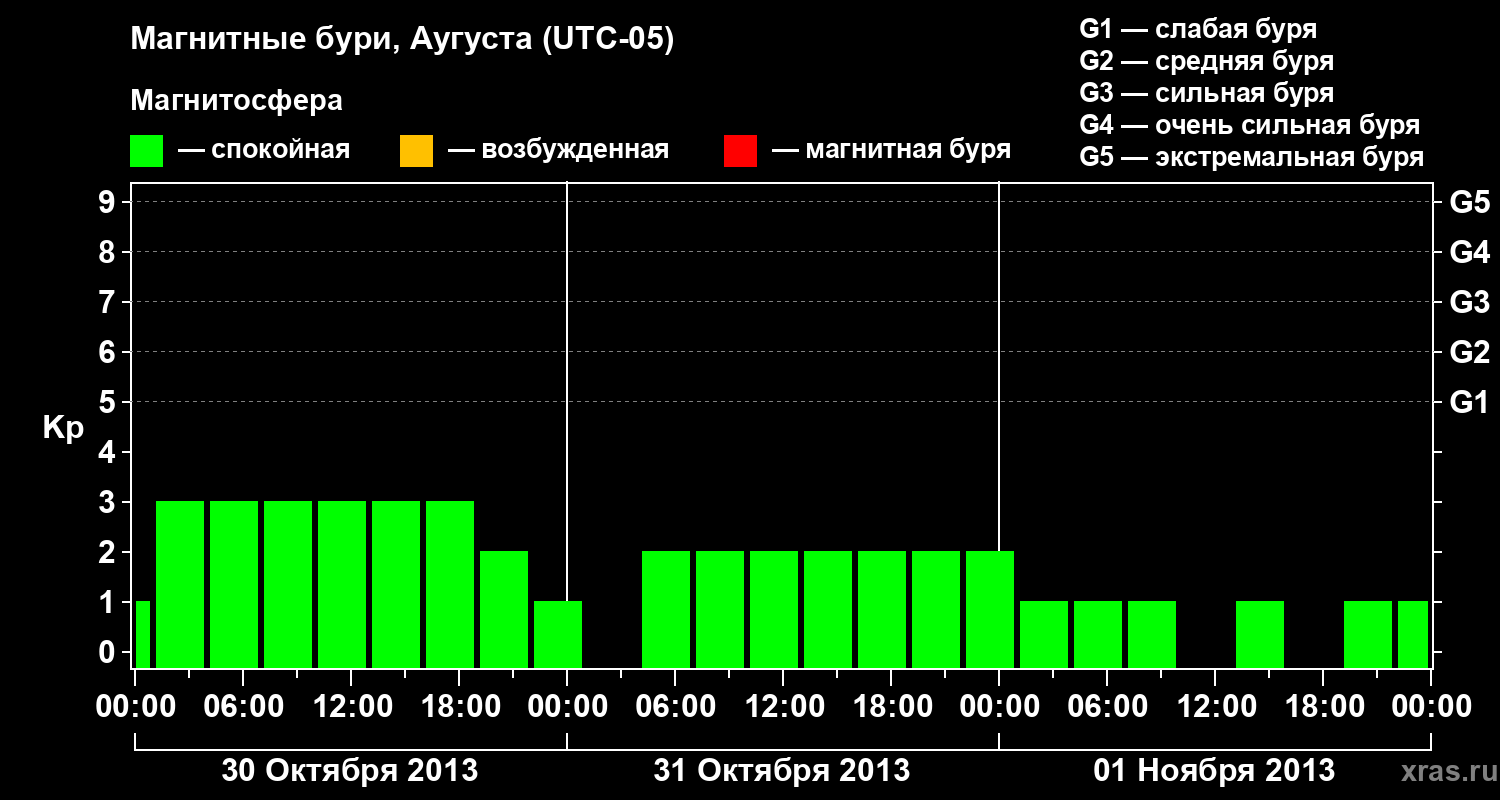Click the final narrow Kp 1 bar on 01 Ноября
1500x800 pixels.
click(1413, 634)
